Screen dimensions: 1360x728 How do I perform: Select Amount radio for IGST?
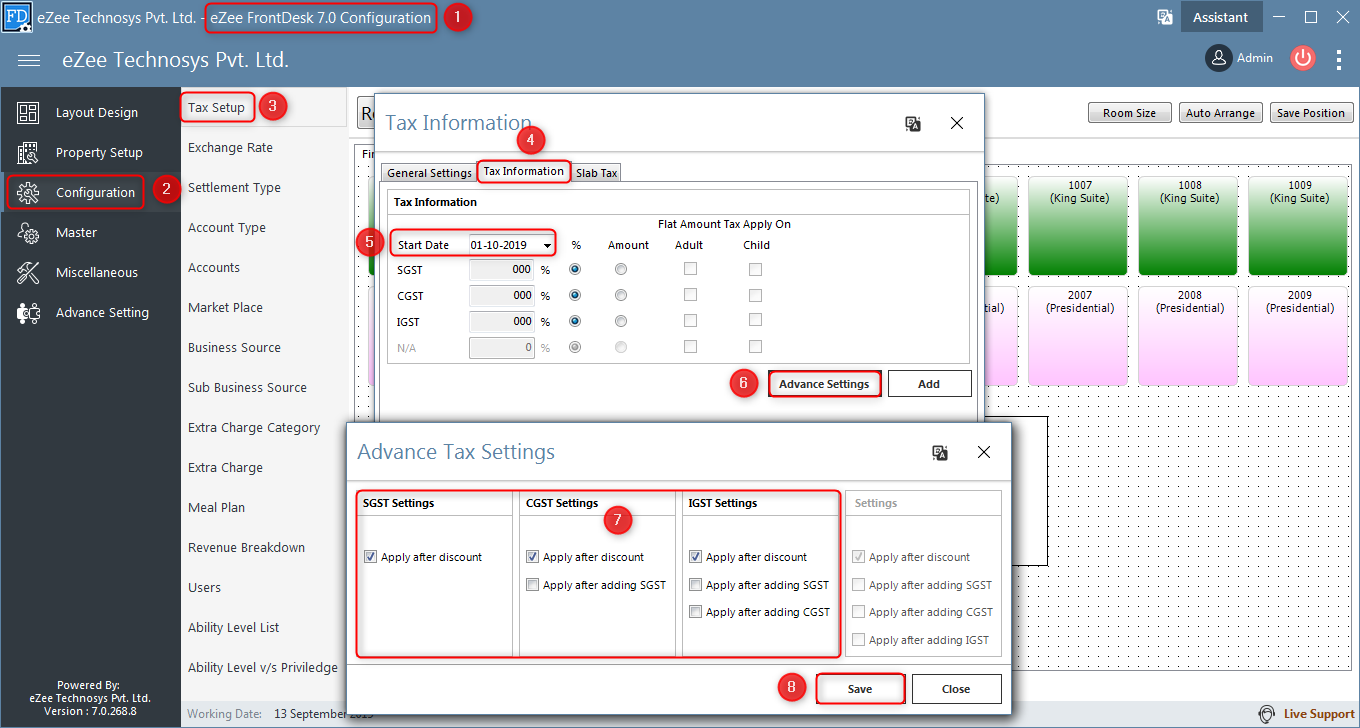click(x=621, y=321)
